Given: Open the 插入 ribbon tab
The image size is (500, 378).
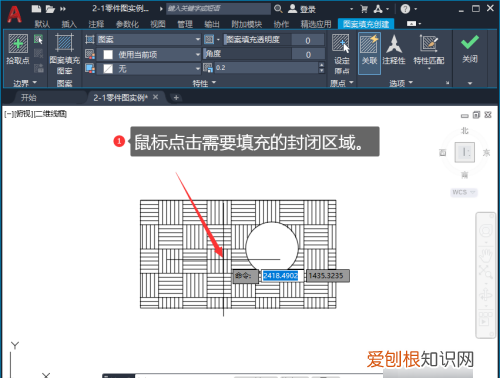Looking at the screenshot, I should click(x=69, y=24).
